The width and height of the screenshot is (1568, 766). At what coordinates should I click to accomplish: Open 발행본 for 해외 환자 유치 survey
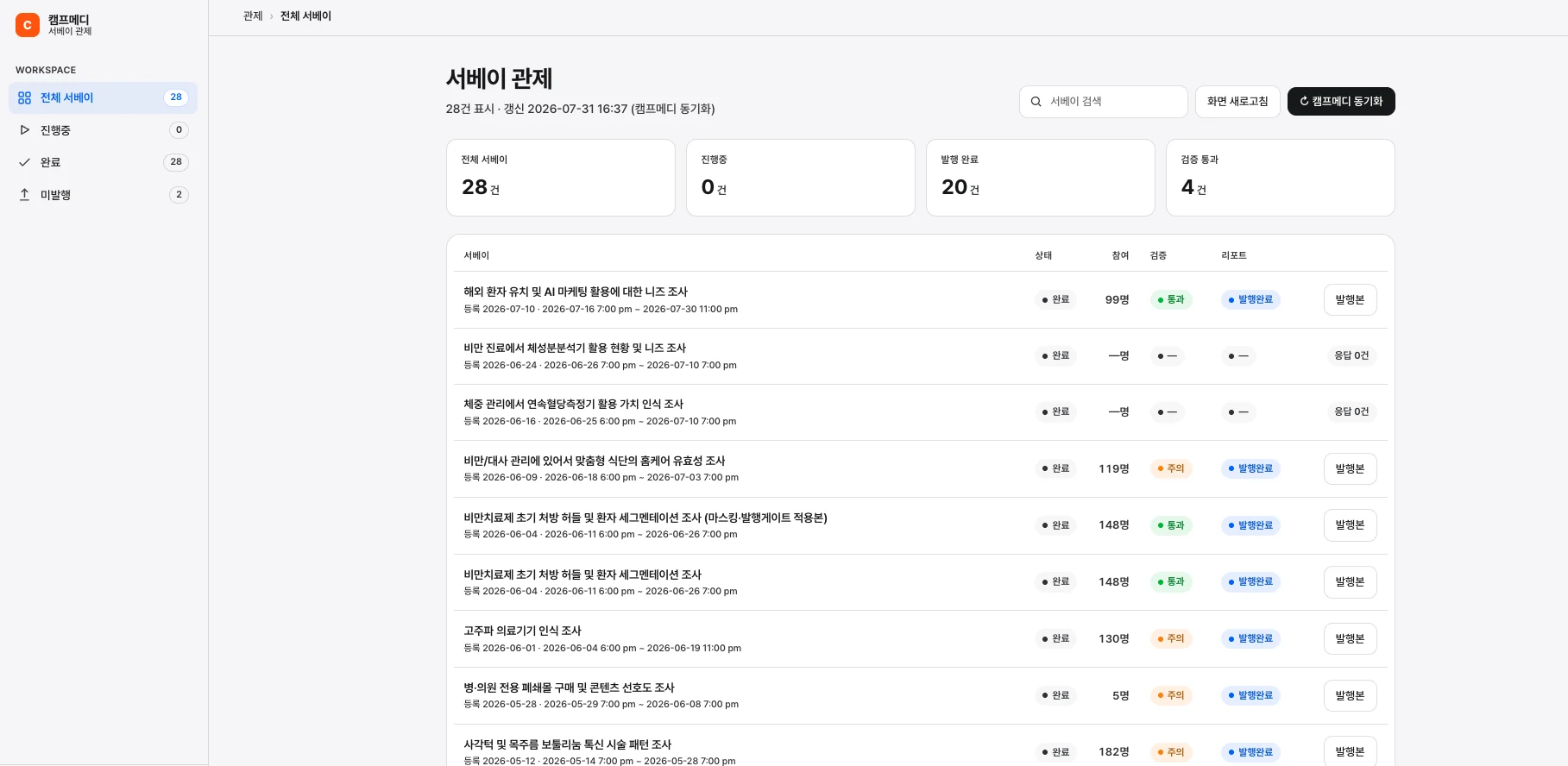click(1350, 300)
